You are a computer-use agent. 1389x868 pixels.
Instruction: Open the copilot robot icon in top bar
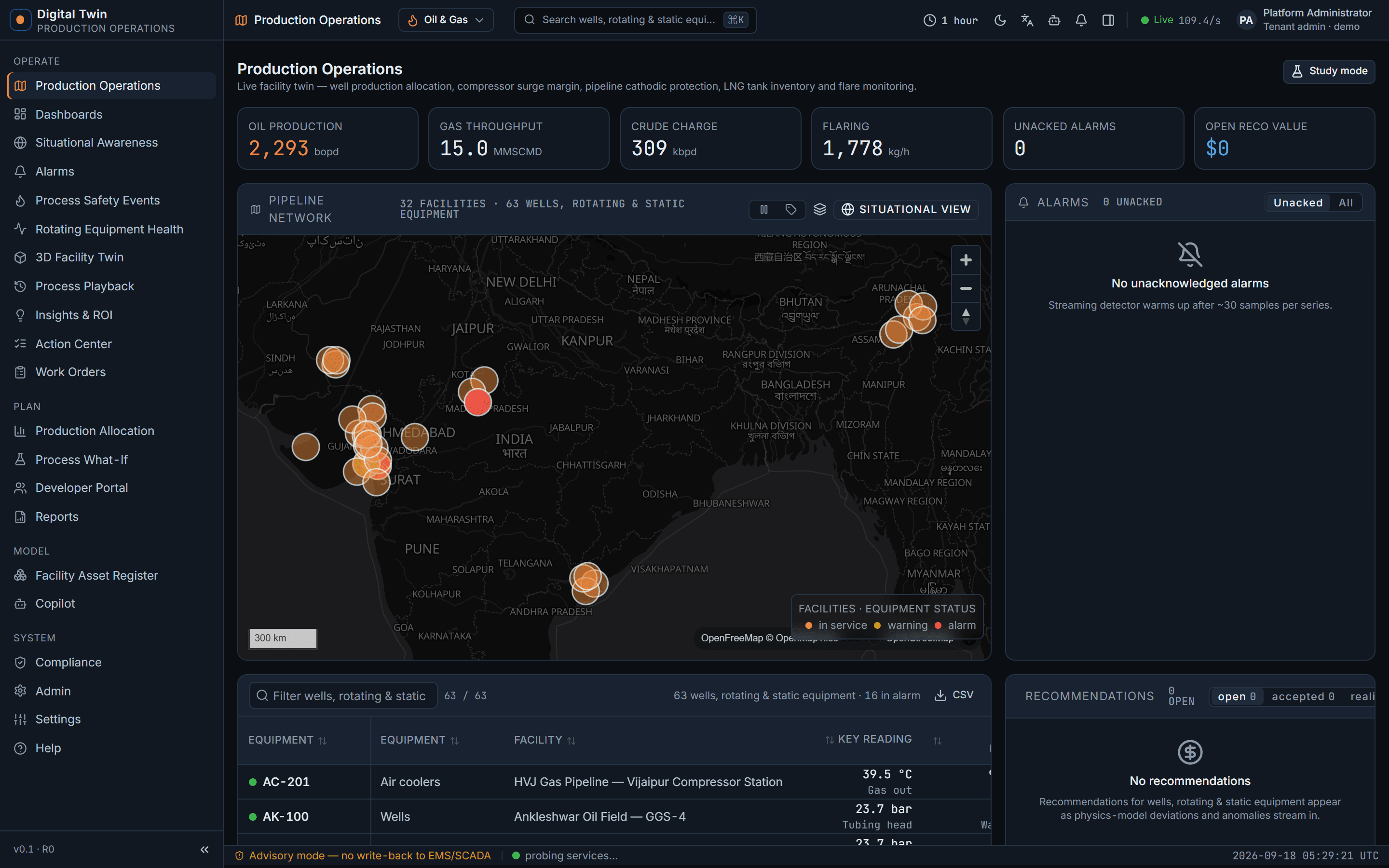(x=1054, y=20)
